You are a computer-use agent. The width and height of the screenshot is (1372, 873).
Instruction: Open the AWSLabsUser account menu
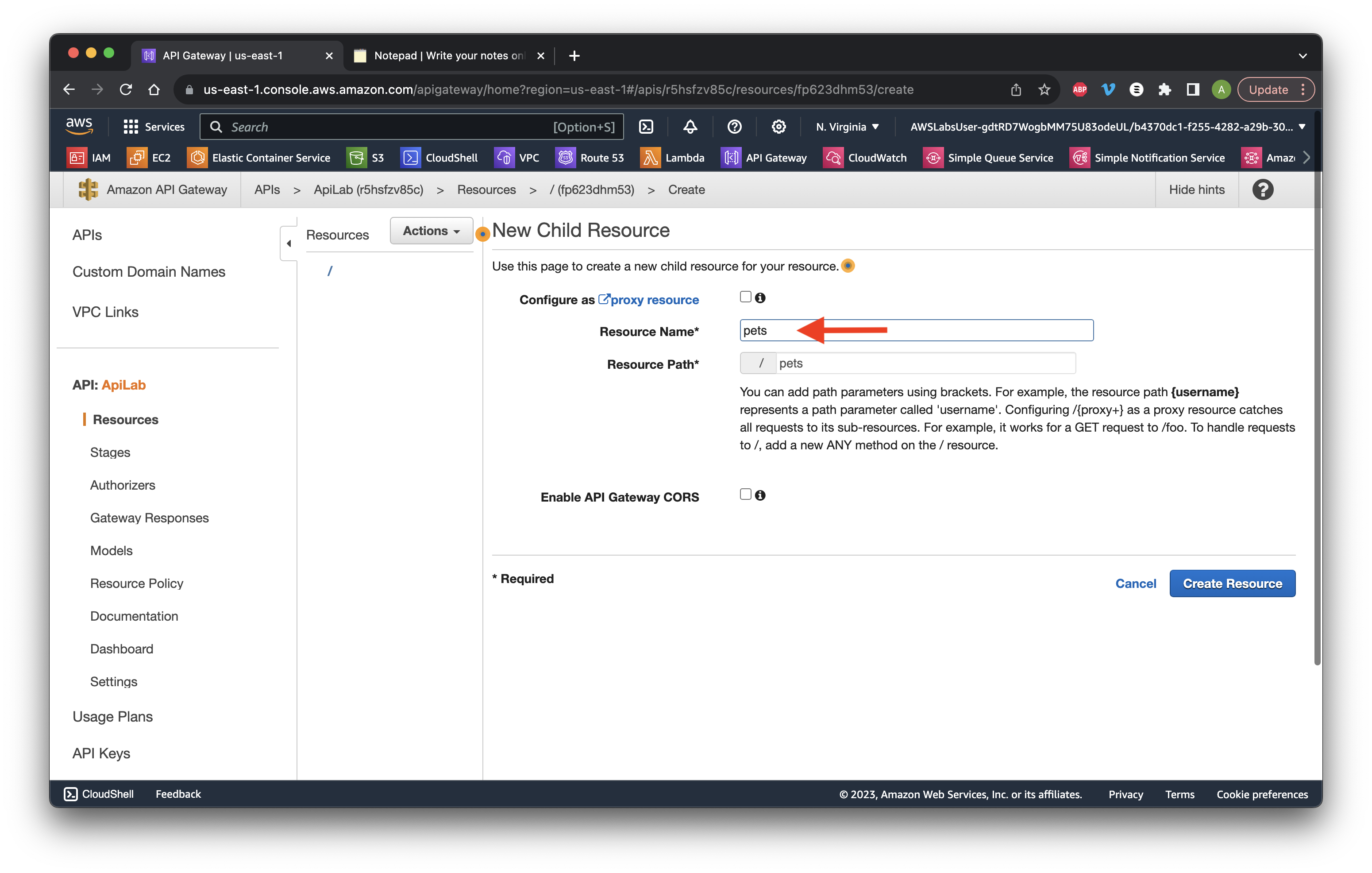(1108, 127)
